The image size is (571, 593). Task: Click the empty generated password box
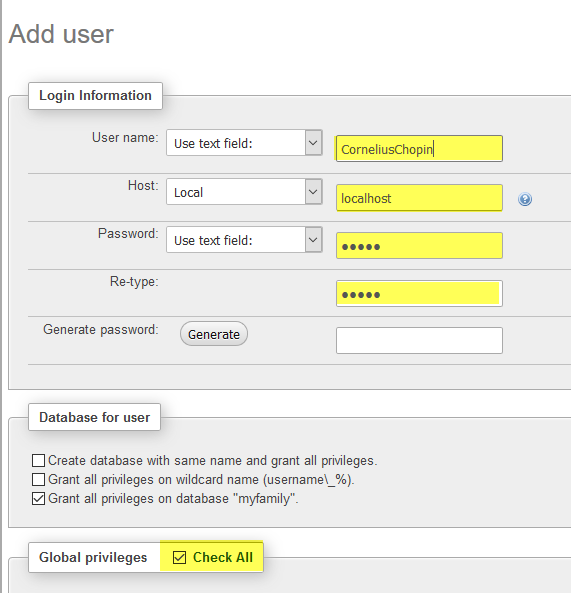[419, 341]
